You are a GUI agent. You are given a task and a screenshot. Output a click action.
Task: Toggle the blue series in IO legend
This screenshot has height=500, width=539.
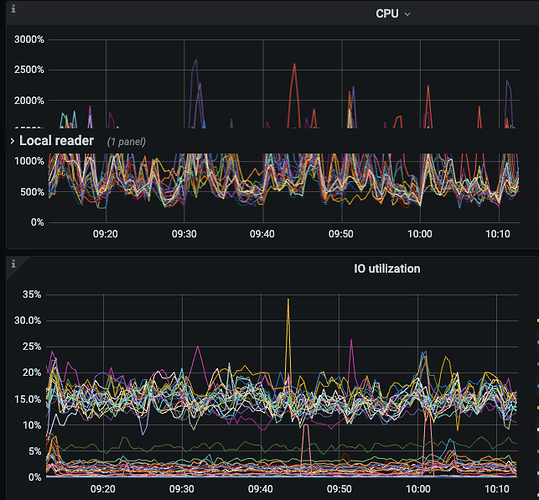coord(538,386)
